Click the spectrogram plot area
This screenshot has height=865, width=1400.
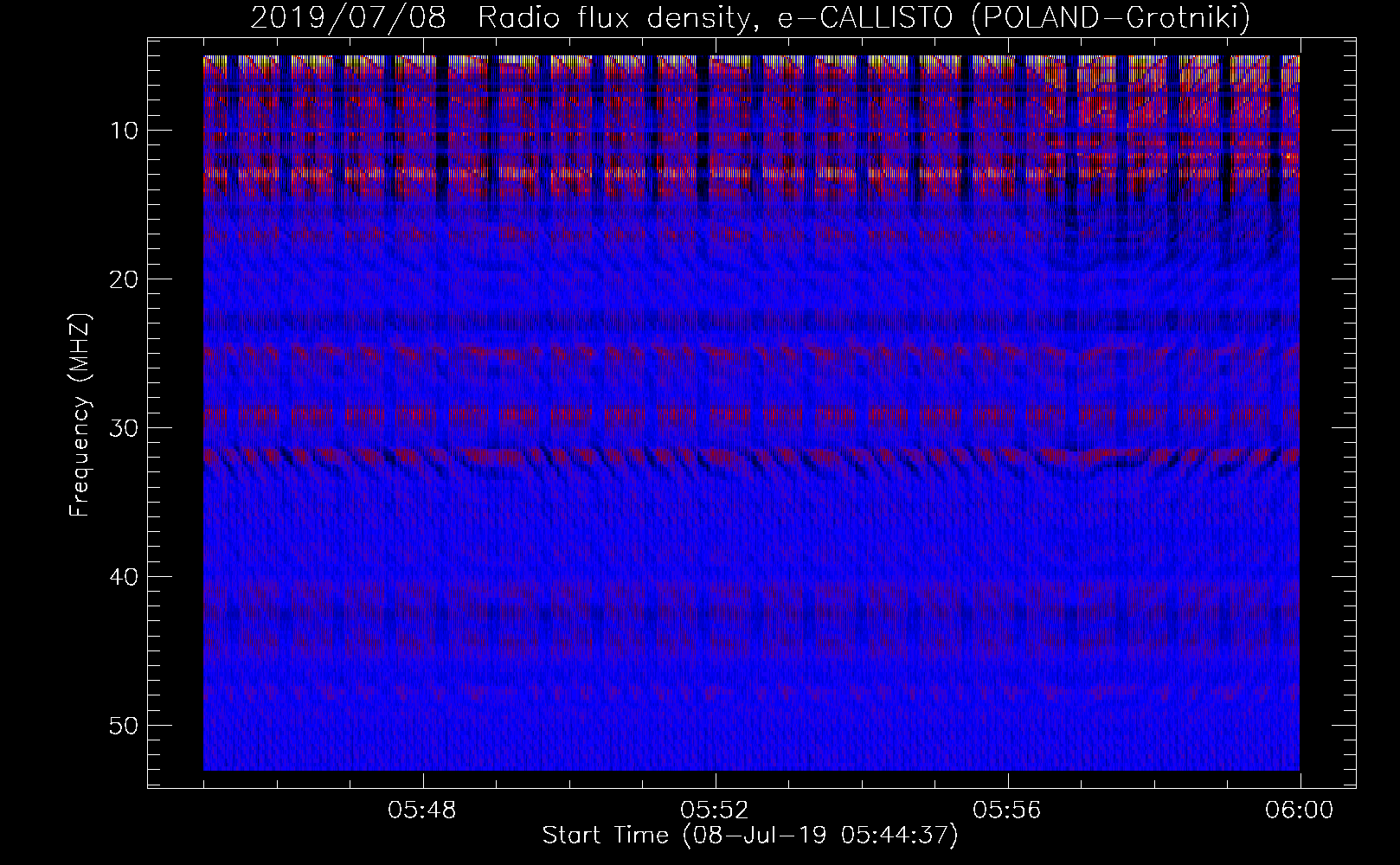point(751,413)
